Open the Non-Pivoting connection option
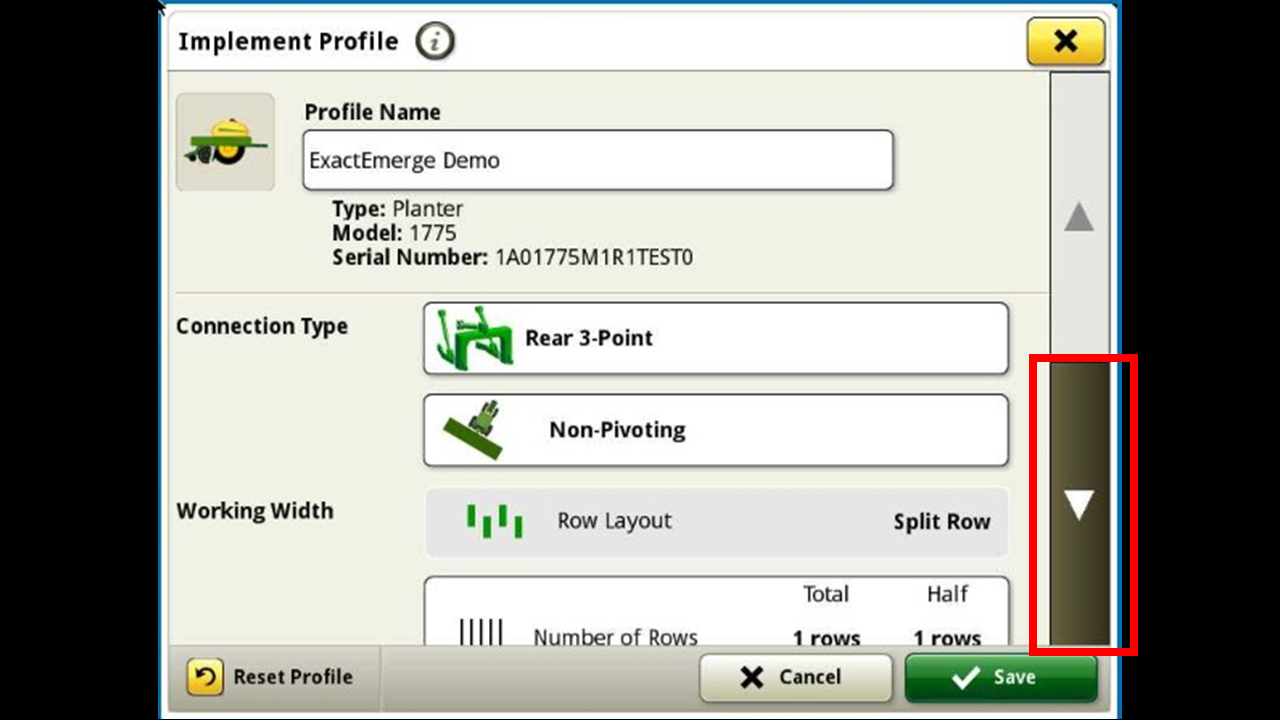This screenshot has height=720, width=1280. click(716, 430)
